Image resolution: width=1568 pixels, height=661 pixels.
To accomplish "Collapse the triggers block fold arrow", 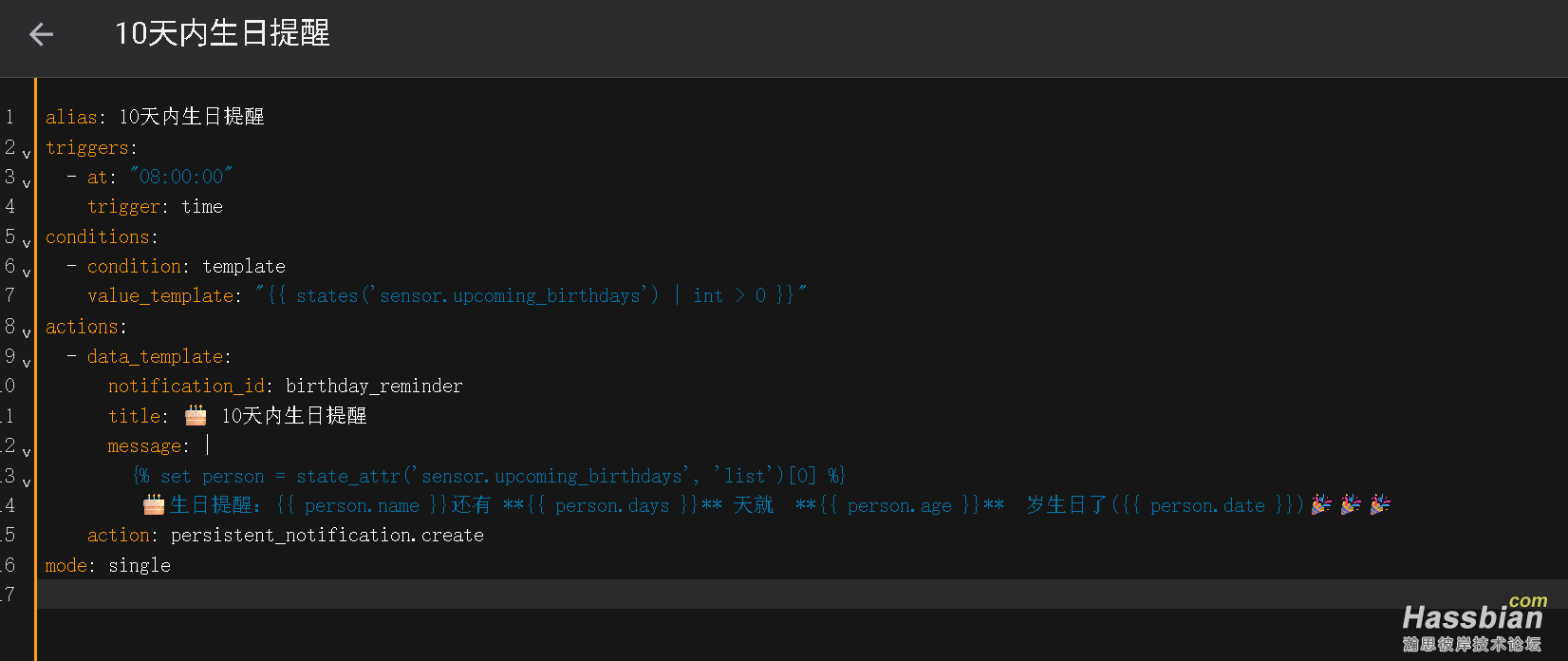I will [27, 153].
